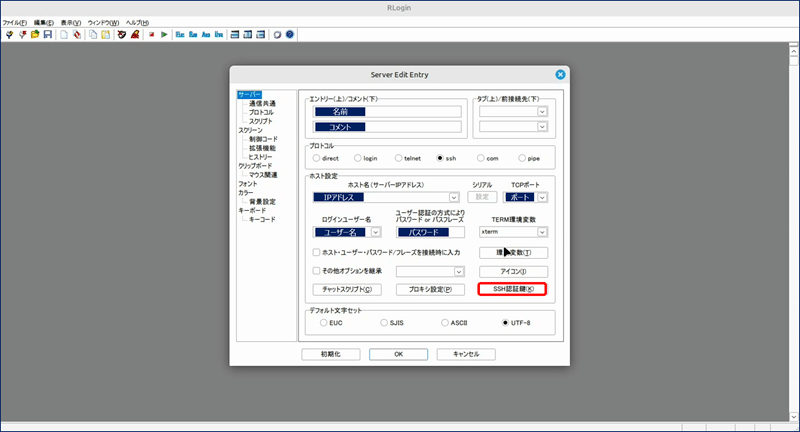Confirm with the OK button
The width and height of the screenshot is (800, 432).
(398, 354)
